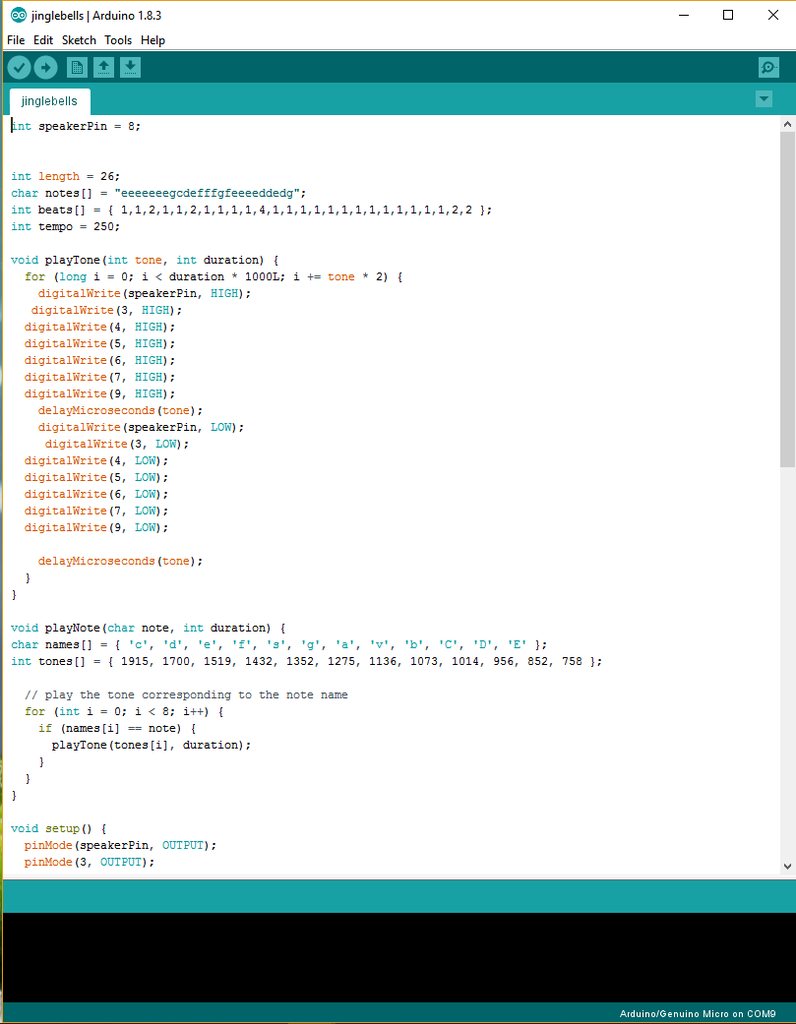
Task: Click the 'void playTone' function declaration
Action: click(145, 260)
